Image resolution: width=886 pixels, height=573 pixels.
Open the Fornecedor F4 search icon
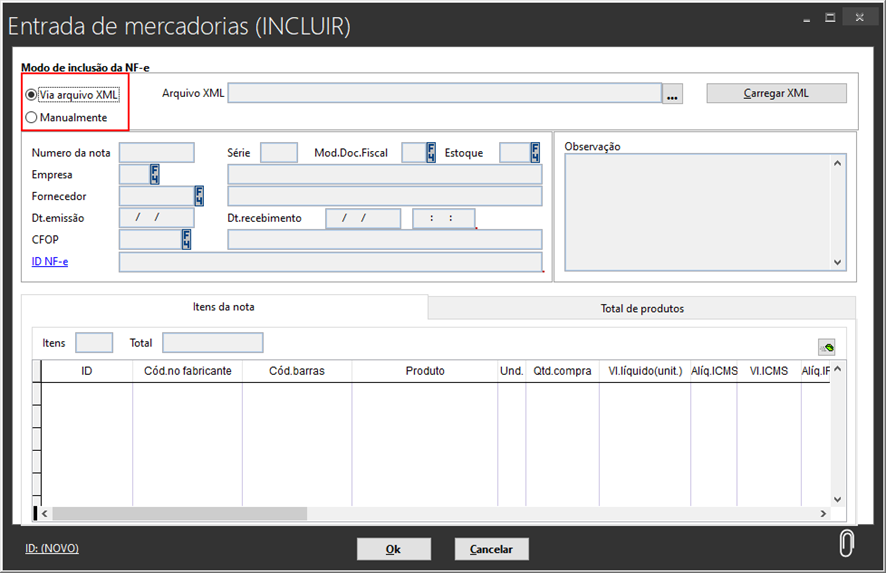pos(199,196)
